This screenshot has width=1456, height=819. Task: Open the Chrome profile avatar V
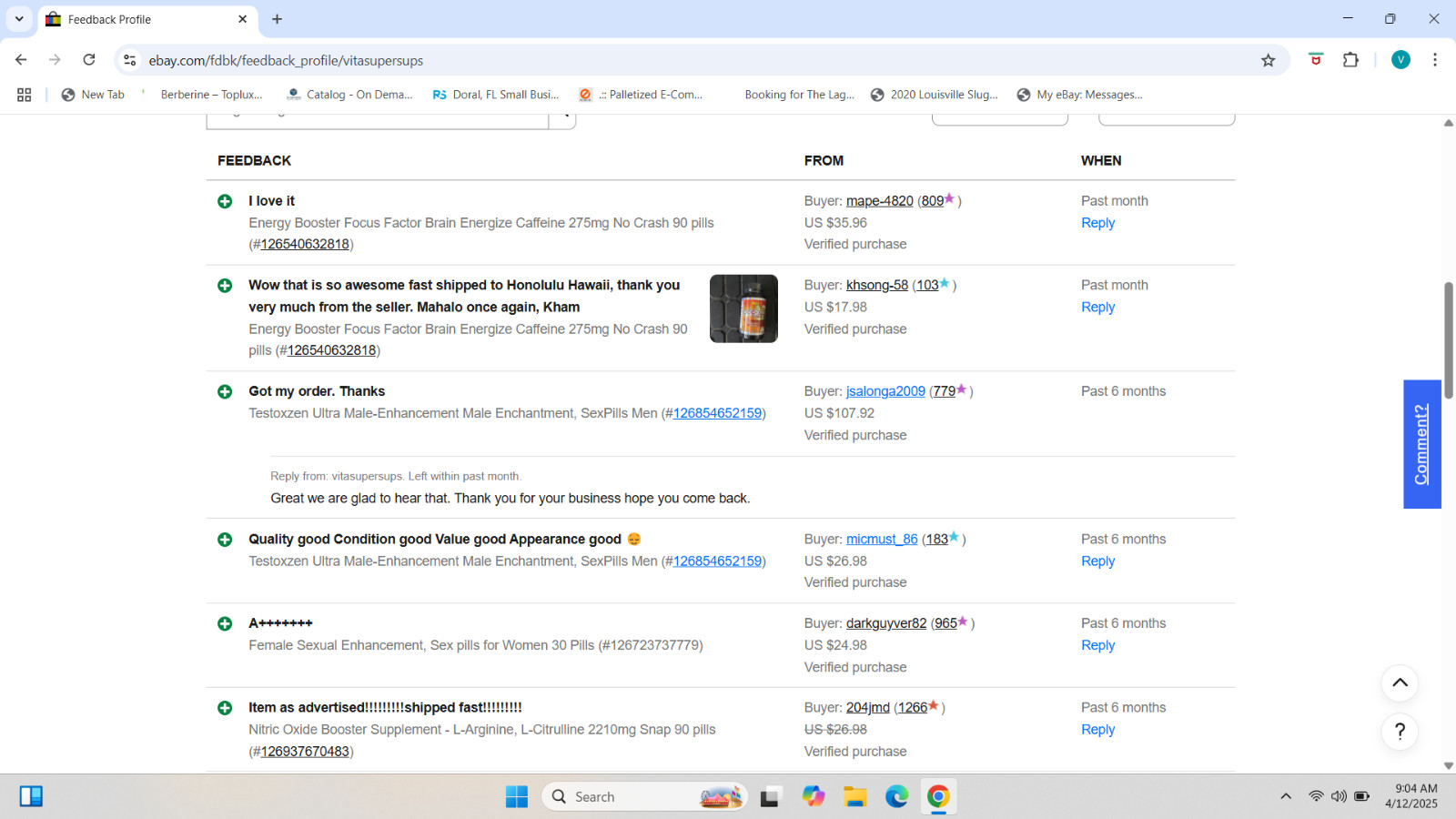[1400, 60]
